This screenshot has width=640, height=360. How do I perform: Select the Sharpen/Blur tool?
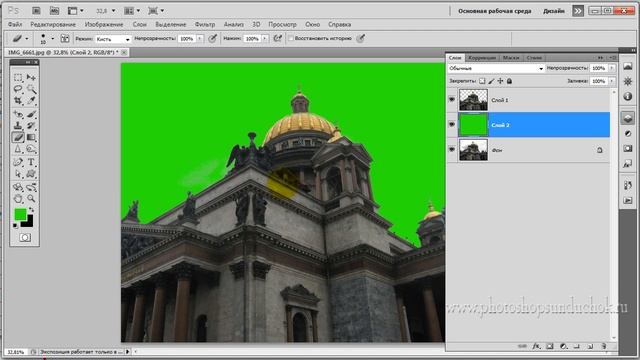[18, 149]
